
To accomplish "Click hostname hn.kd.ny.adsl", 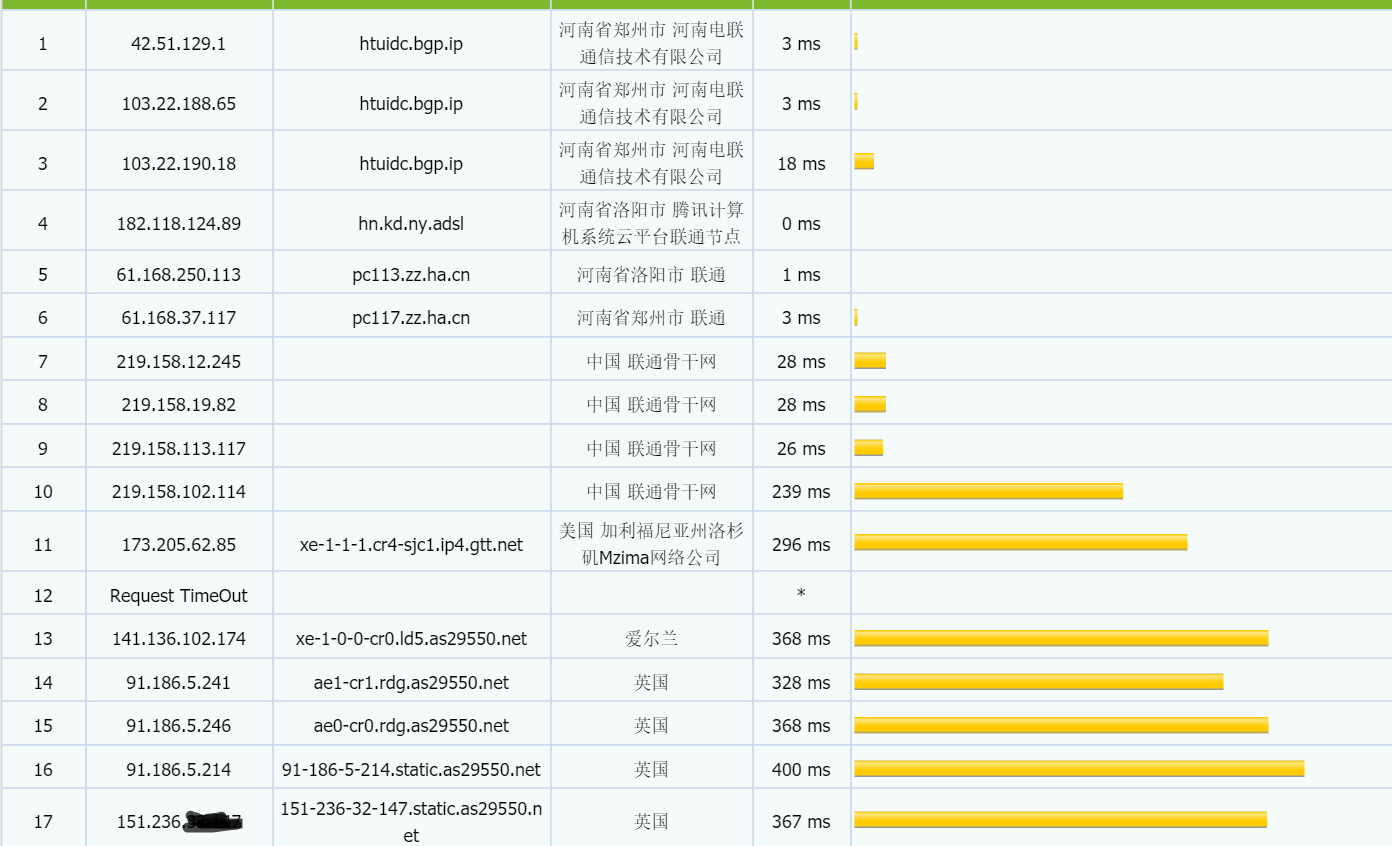I will tap(411, 224).
